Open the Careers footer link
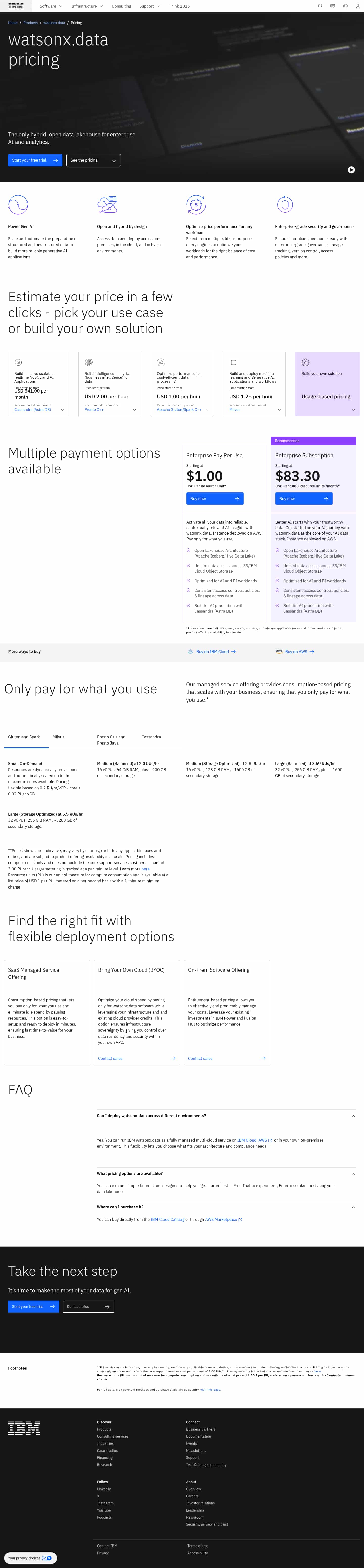This screenshot has width=364, height=1568. coord(192,1496)
